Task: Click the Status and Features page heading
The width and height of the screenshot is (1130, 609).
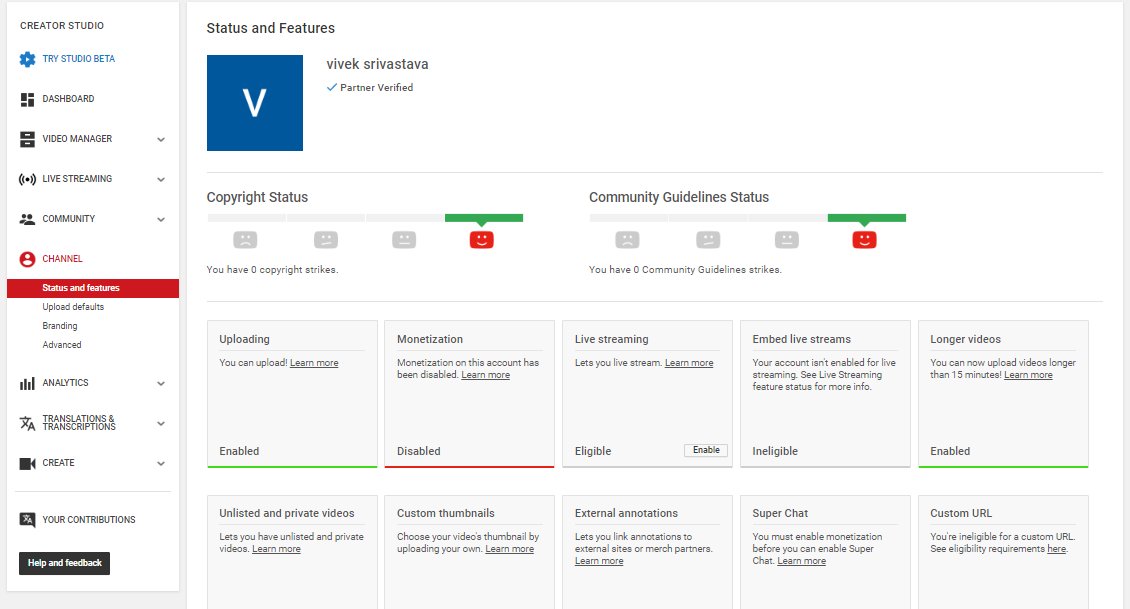Action: click(270, 28)
